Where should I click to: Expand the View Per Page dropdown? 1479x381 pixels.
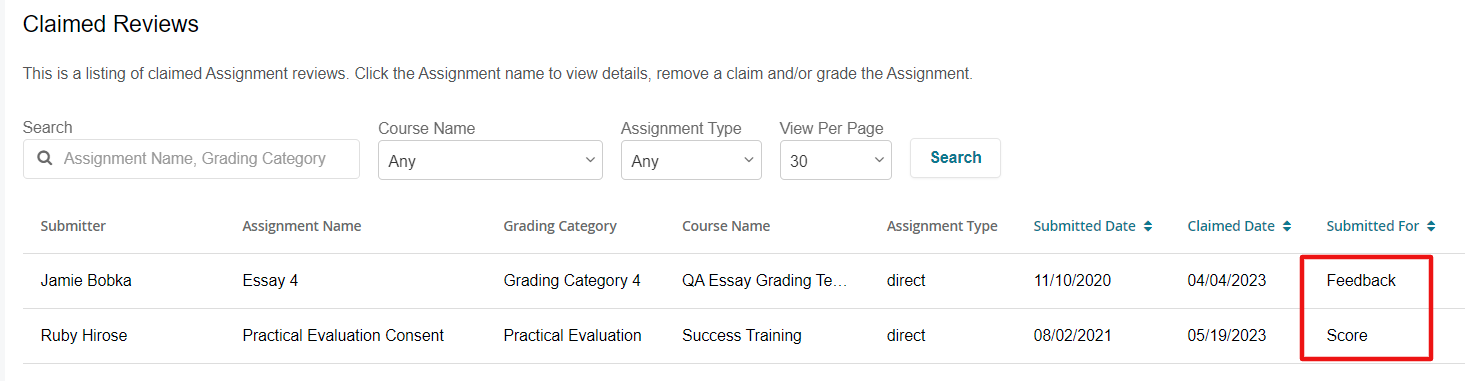(x=835, y=160)
